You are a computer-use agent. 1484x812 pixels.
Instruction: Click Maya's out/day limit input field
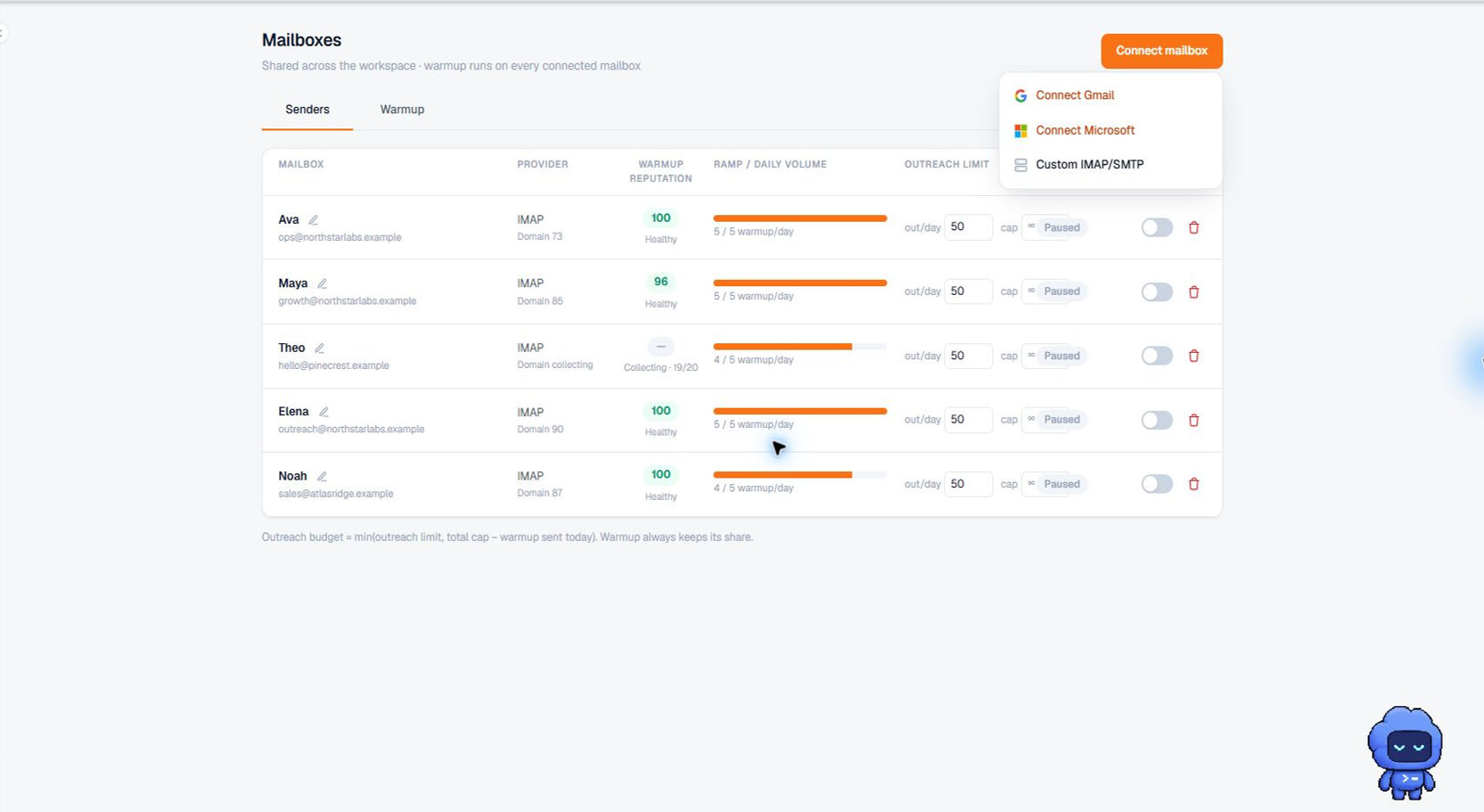[968, 291]
